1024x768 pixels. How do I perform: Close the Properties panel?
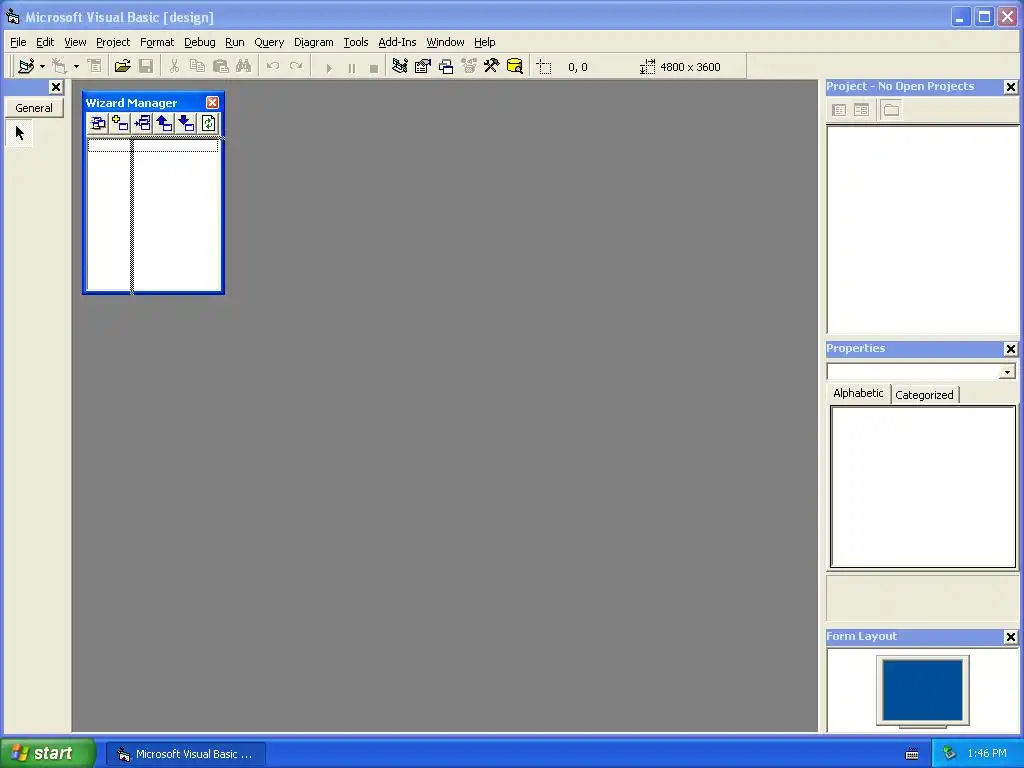[1010, 349]
